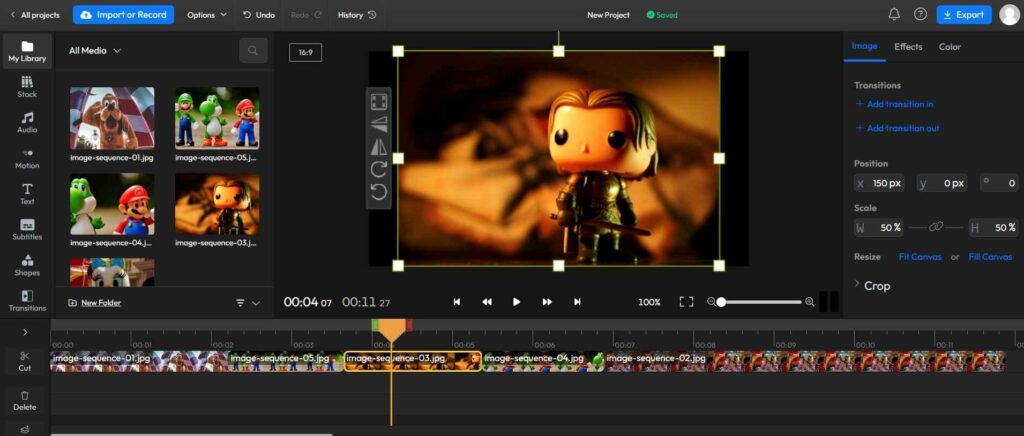The width and height of the screenshot is (1024, 436).
Task: Rewind playback
Action: tap(487, 302)
